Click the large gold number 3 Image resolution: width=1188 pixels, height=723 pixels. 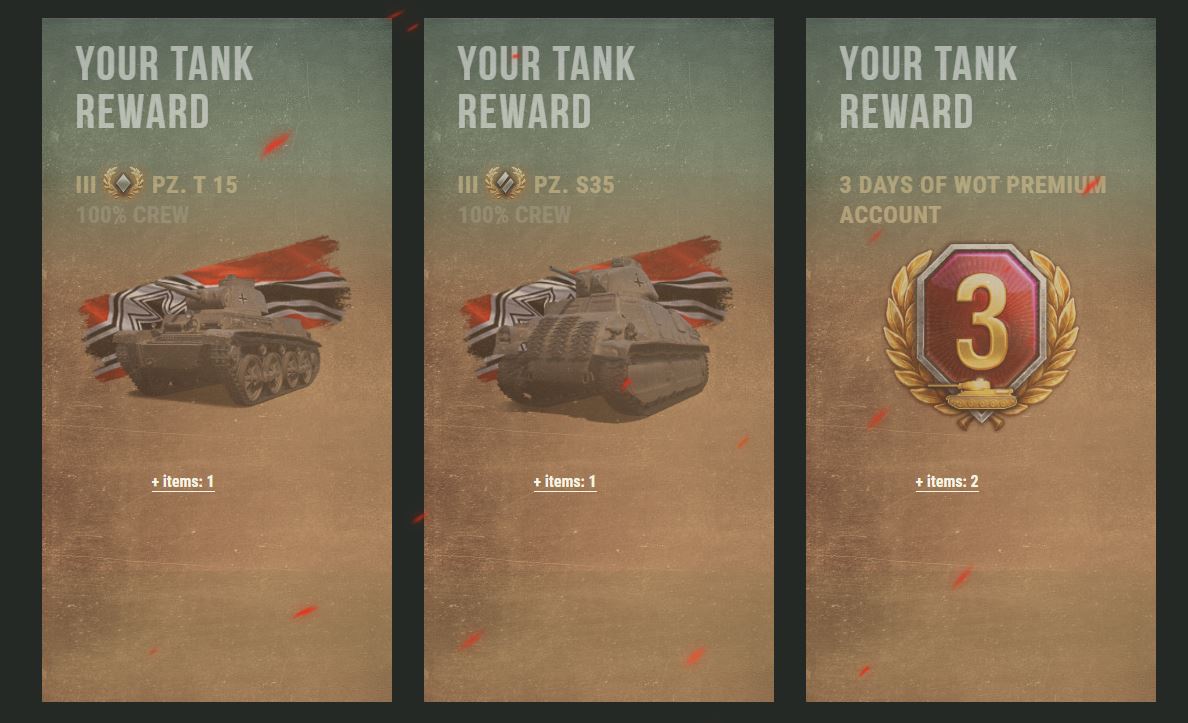pyautogui.click(x=981, y=321)
